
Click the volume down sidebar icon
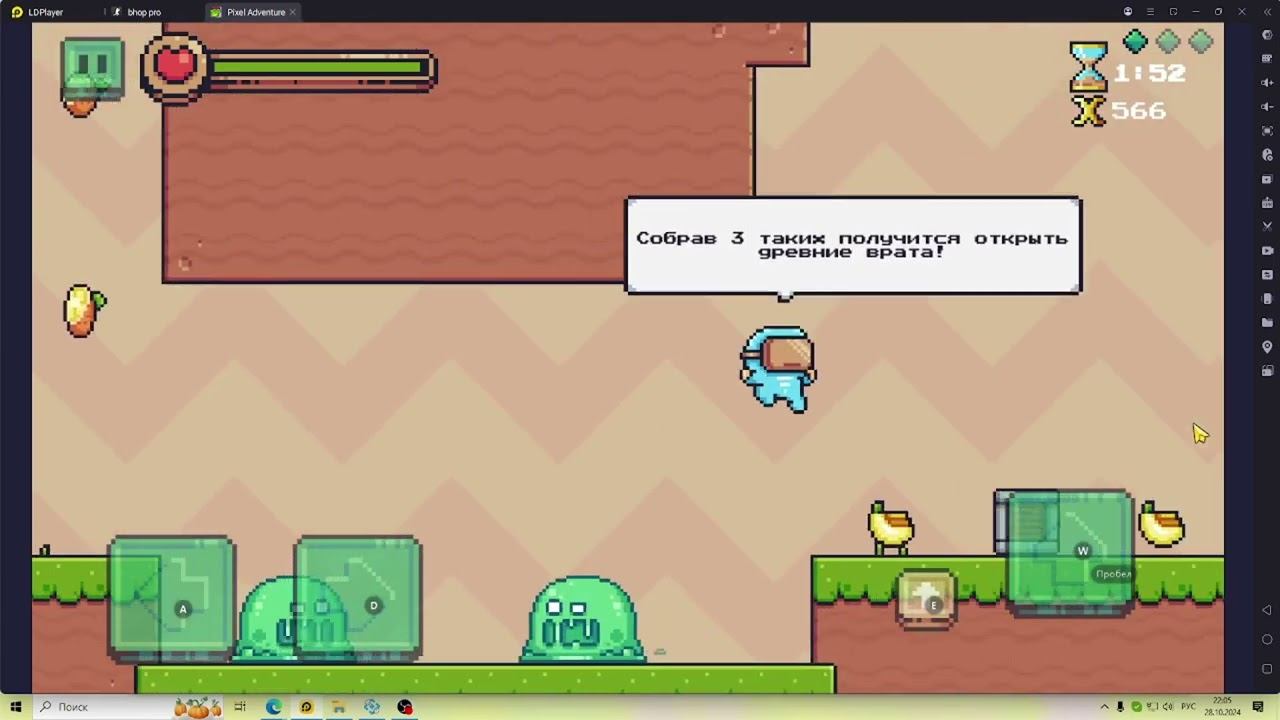(1267, 107)
